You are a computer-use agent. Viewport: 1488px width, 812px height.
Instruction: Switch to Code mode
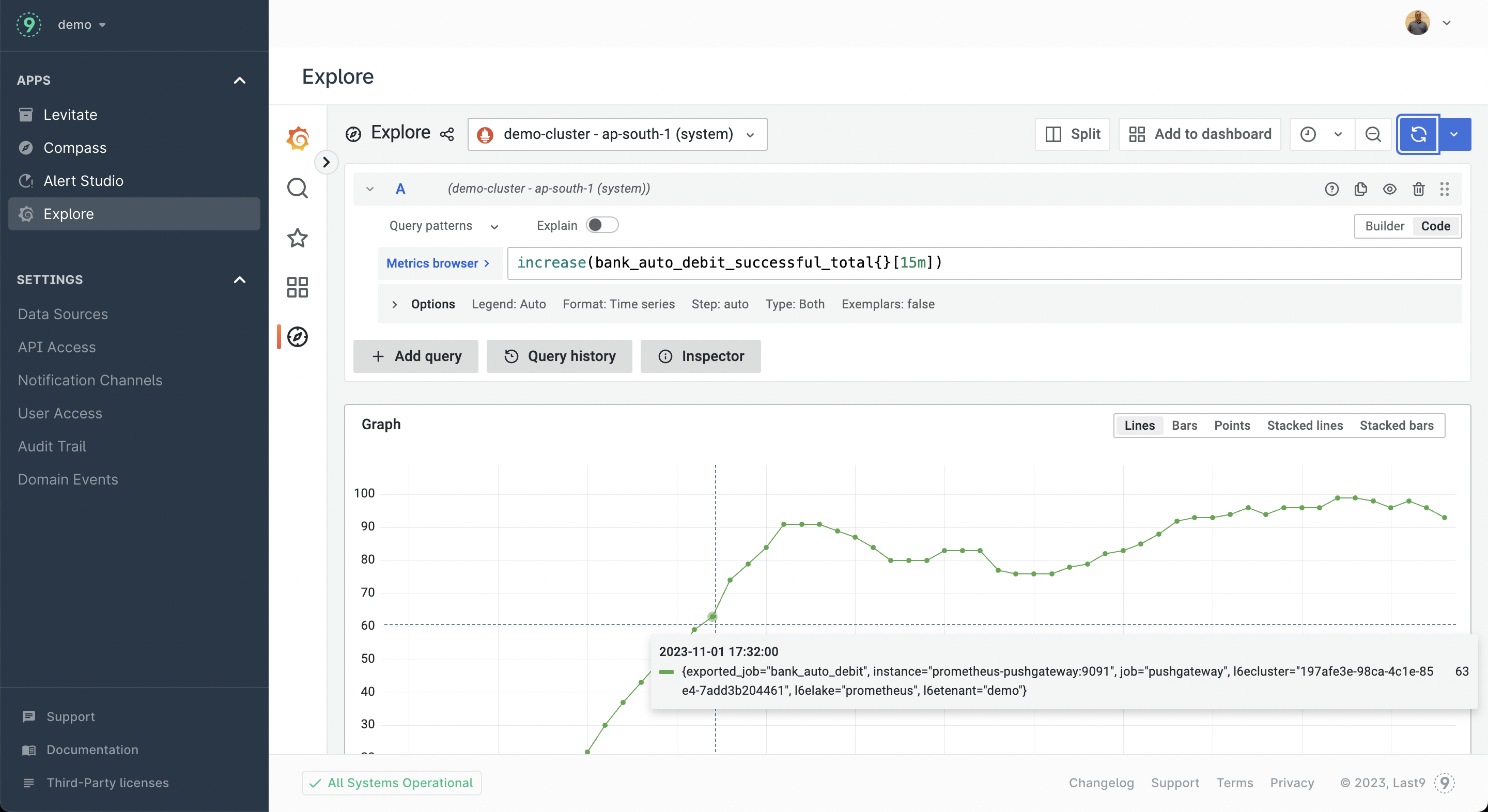(x=1435, y=226)
